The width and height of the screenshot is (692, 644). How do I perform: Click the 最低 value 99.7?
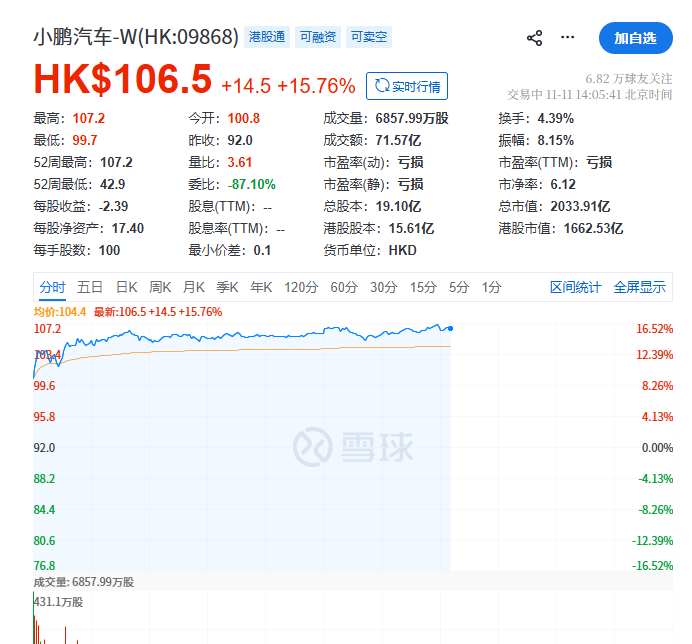tap(85, 140)
